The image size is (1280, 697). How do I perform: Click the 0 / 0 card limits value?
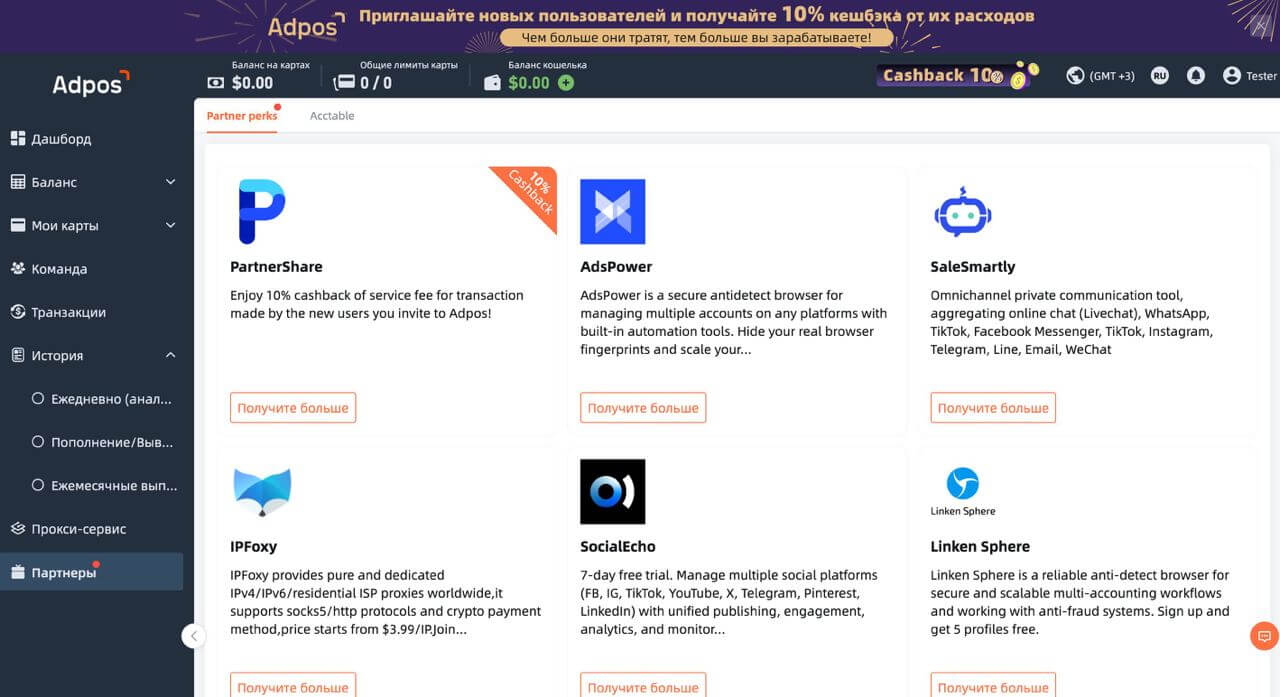(376, 83)
